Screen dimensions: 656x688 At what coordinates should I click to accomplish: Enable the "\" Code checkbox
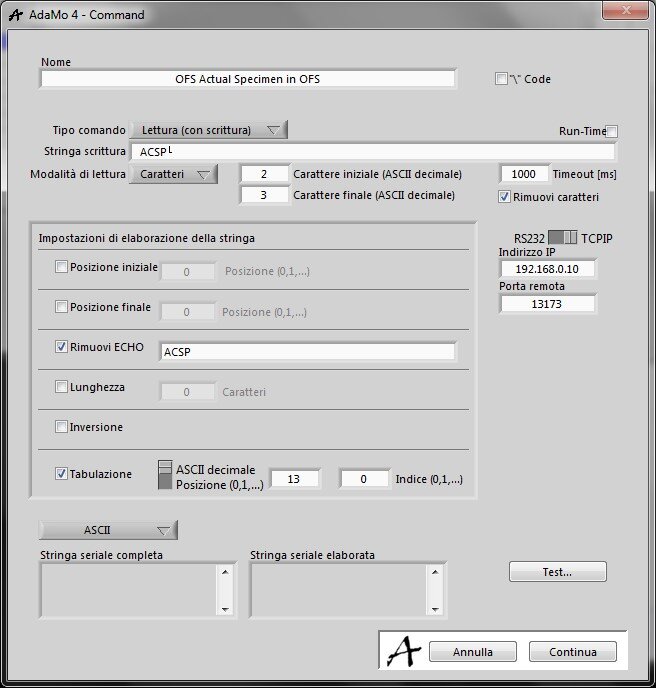click(501, 79)
